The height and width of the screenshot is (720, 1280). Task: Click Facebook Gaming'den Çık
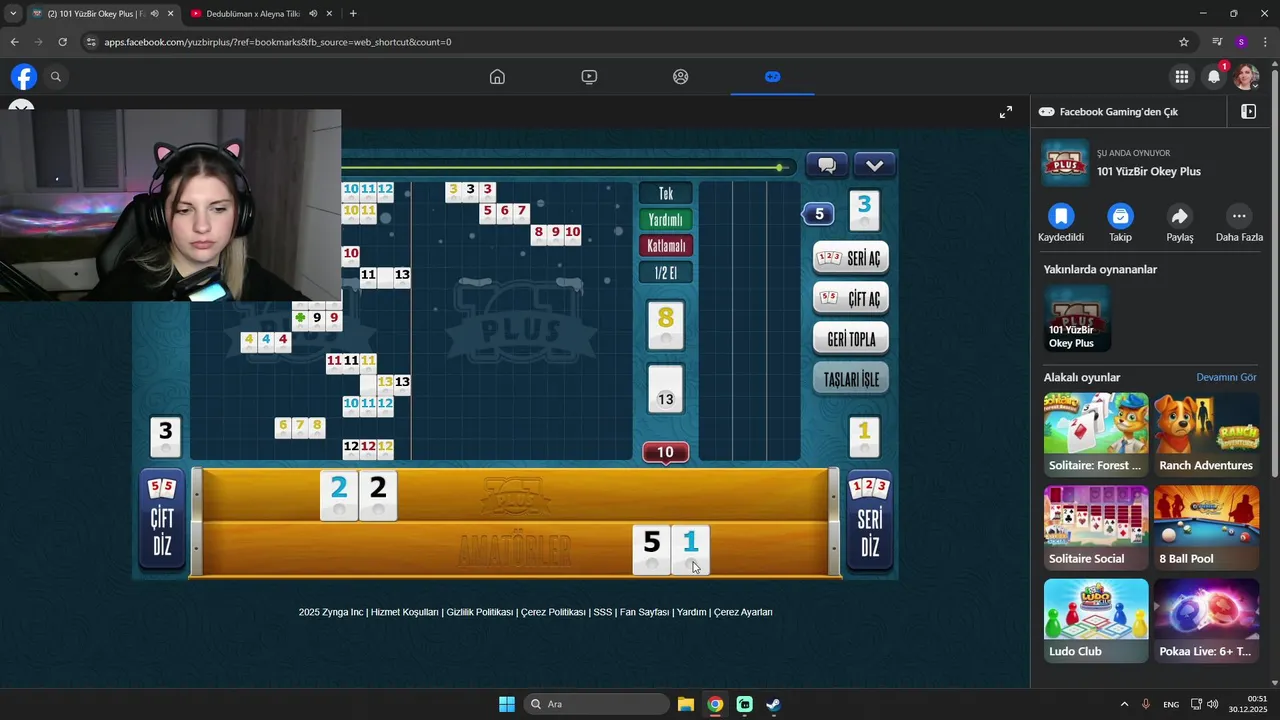coord(1118,112)
